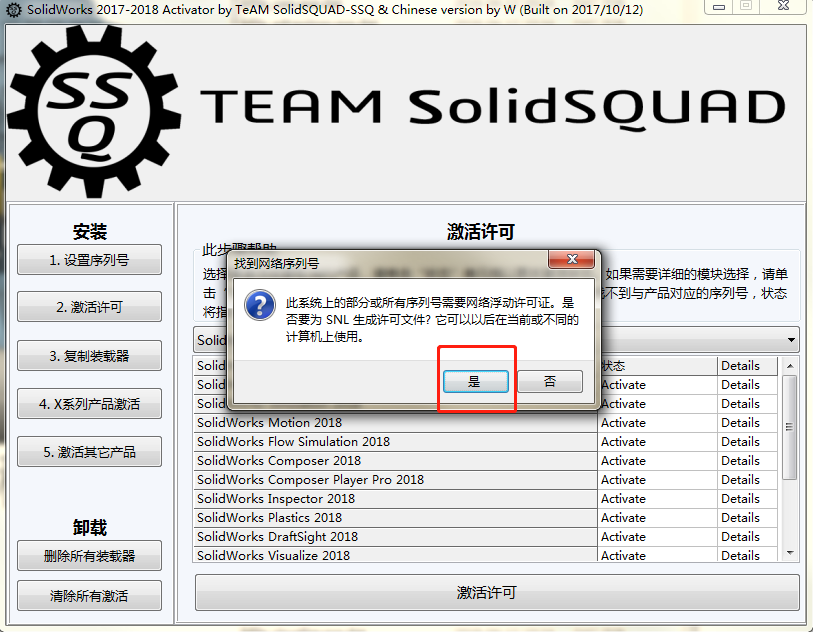The width and height of the screenshot is (813, 632).
Task: Click the product list scrollbar thumb
Action: [x=790, y=428]
